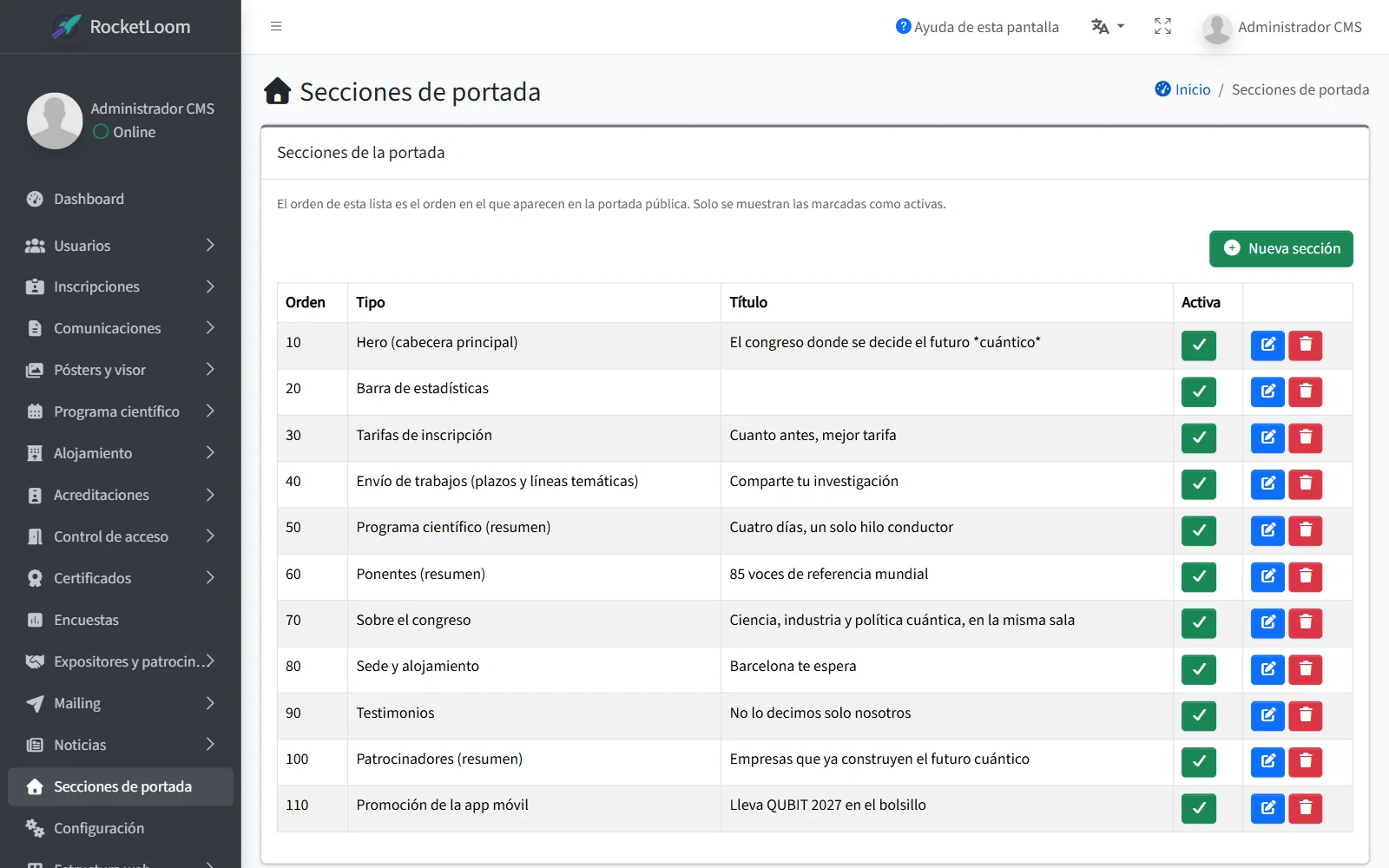Toggle active state of Testimonios row
Image resolution: width=1389 pixels, height=868 pixels.
pyautogui.click(x=1199, y=715)
